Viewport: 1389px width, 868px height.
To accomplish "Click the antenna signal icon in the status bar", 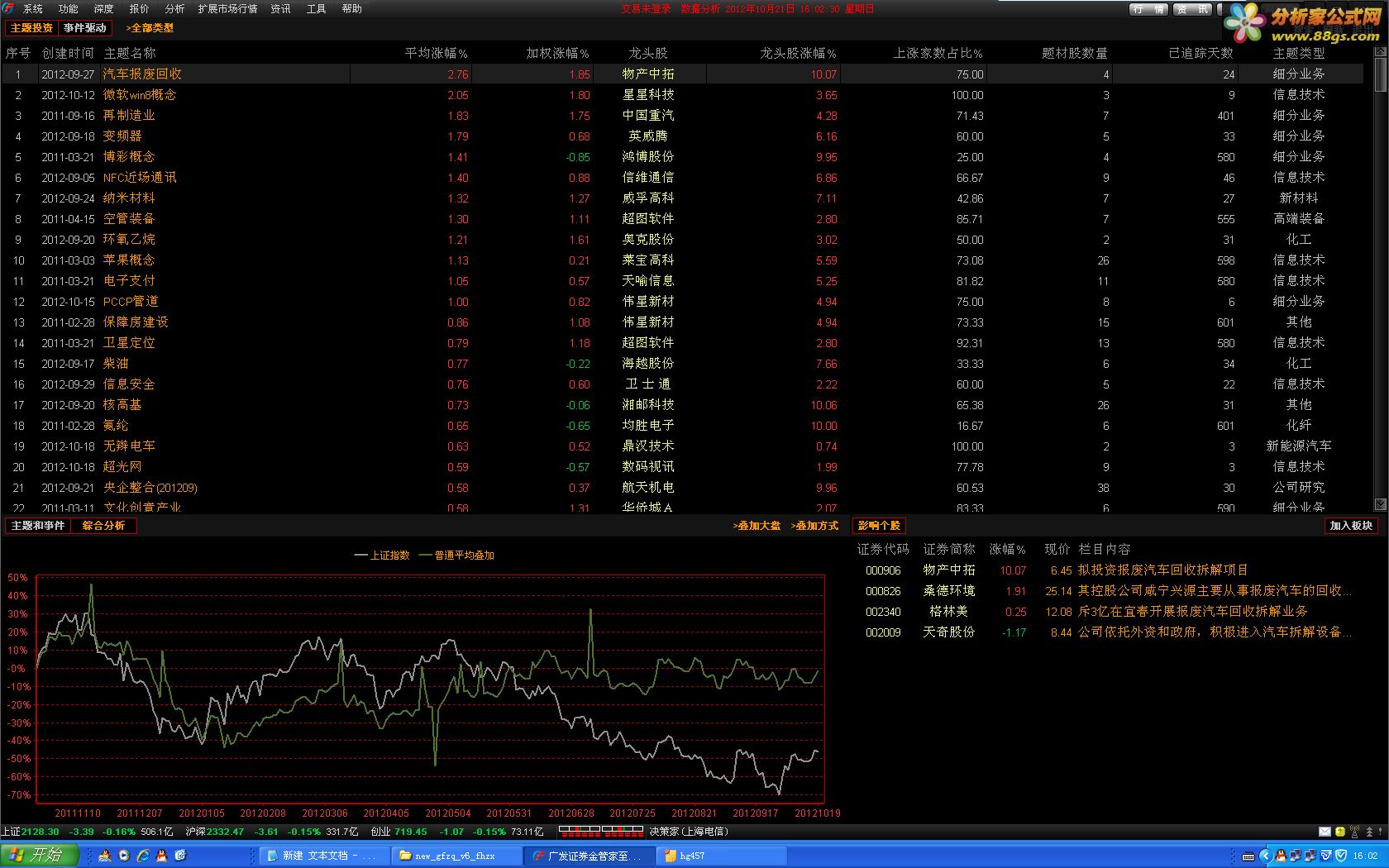I will (1354, 832).
